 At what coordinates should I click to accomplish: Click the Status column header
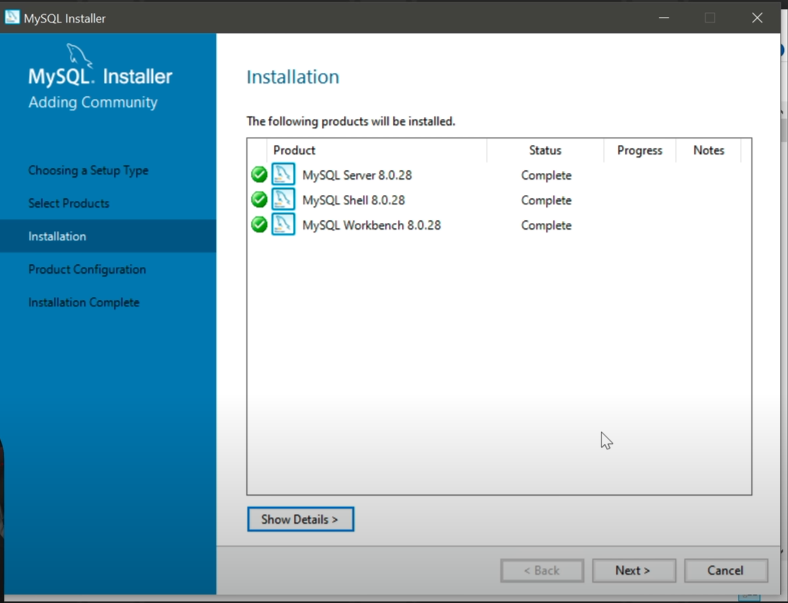pyautogui.click(x=545, y=150)
